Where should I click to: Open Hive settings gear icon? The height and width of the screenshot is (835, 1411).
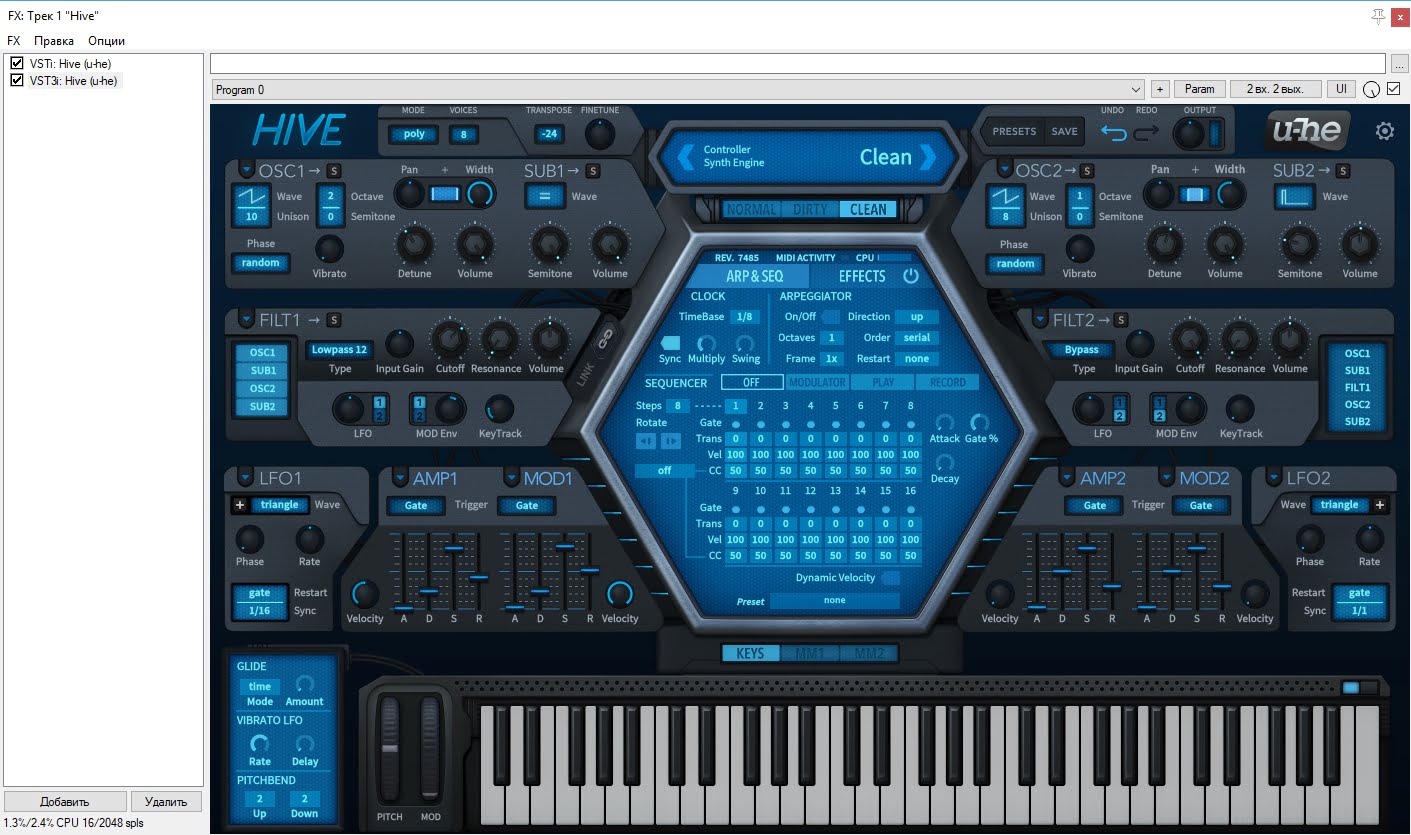point(1384,131)
